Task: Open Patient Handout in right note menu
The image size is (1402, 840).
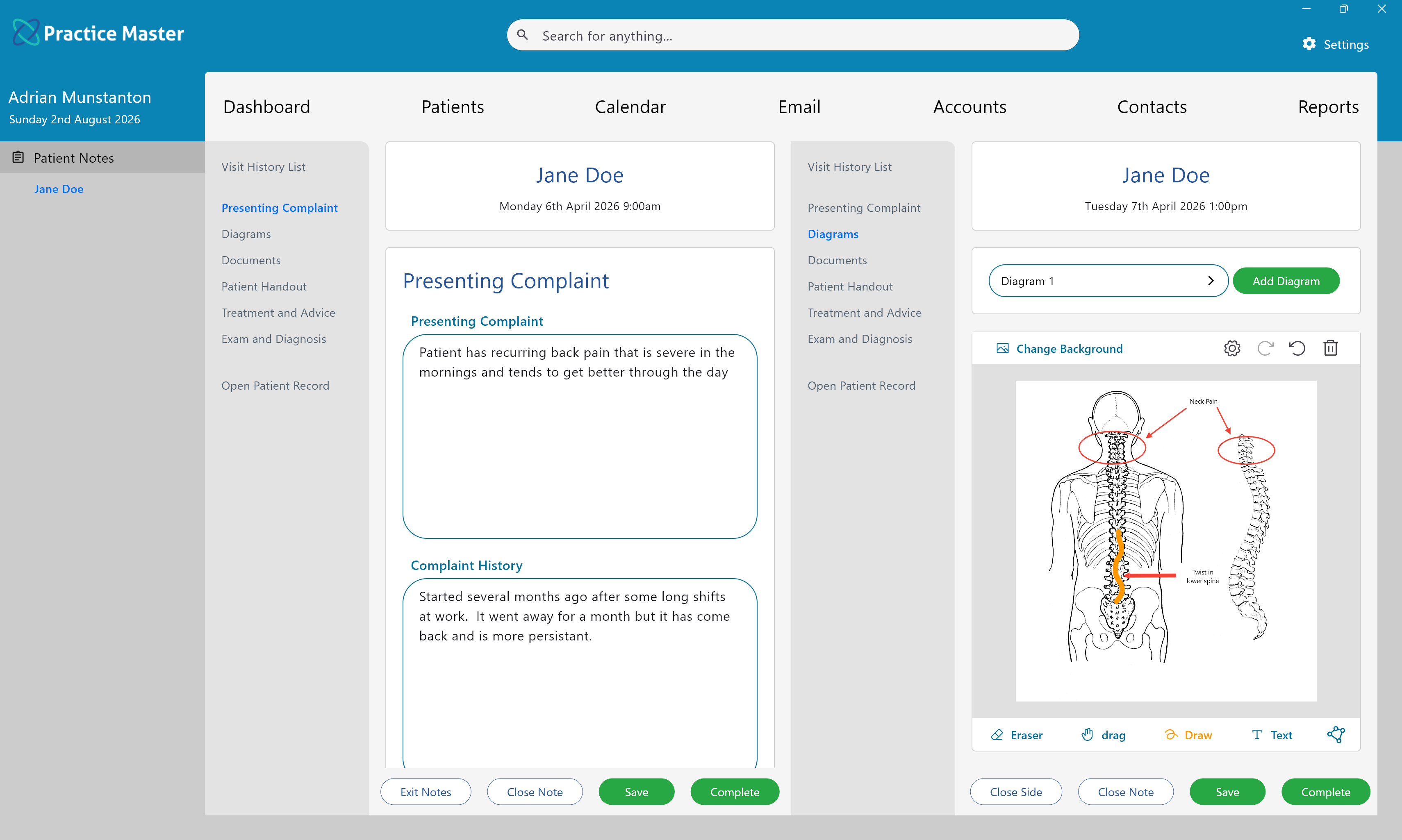Action: [x=850, y=286]
